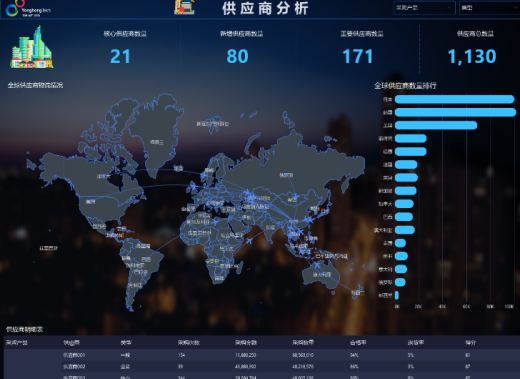Click the 171 important suppliers value
This screenshot has height=379, width=520.
pos(358,56)
